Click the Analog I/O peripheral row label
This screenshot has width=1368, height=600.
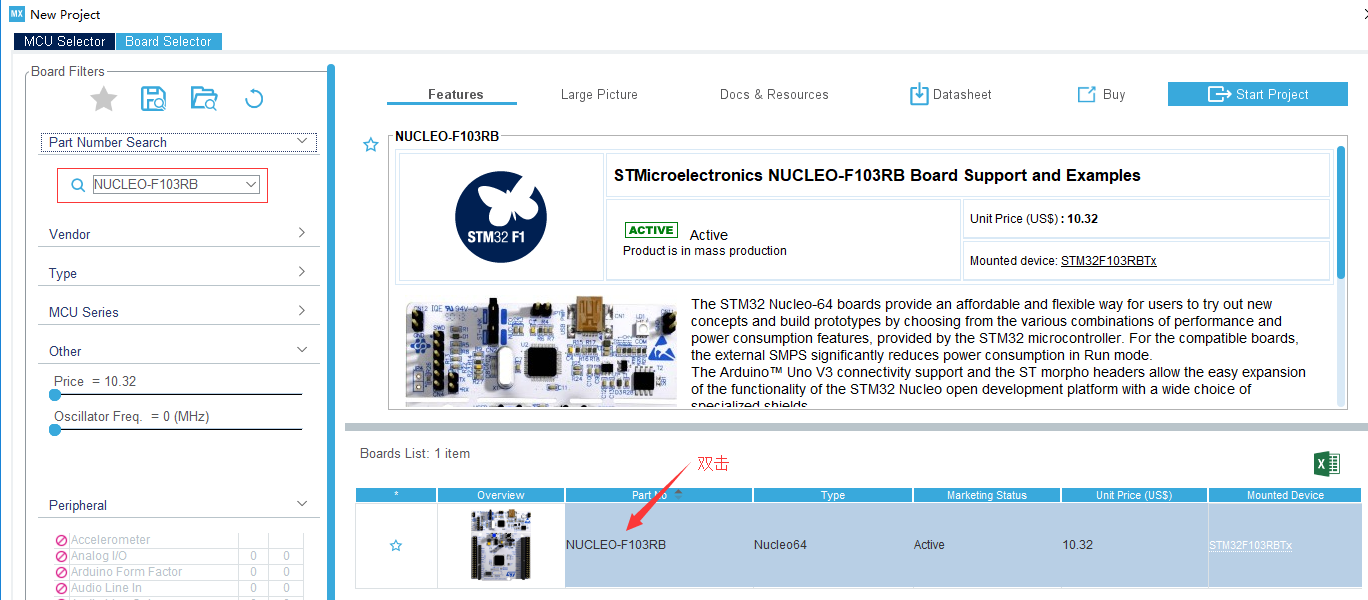coord(99,556)
